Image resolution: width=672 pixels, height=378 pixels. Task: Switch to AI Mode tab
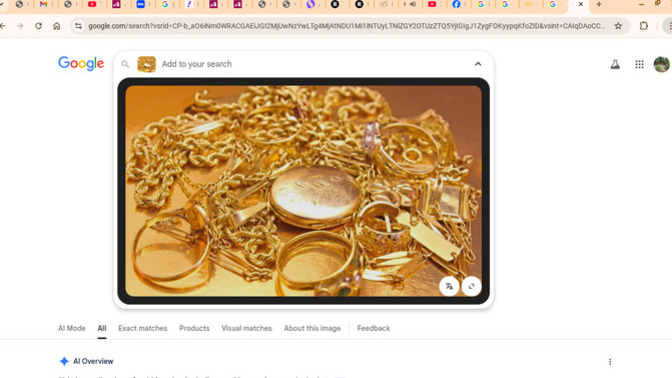pyautogui.click(x=72, y=328)
